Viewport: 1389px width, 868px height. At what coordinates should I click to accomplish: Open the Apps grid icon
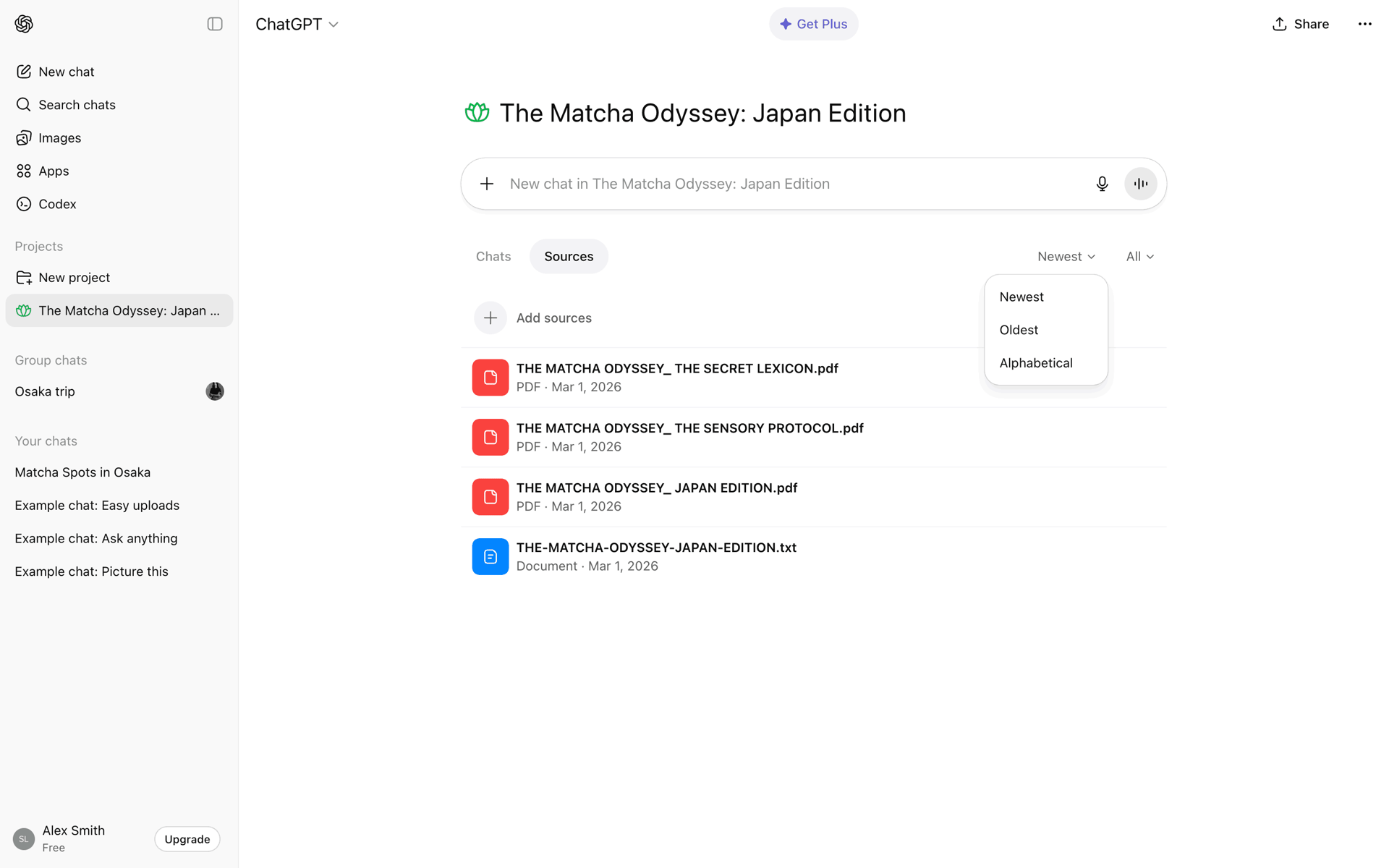click(24, 171)
